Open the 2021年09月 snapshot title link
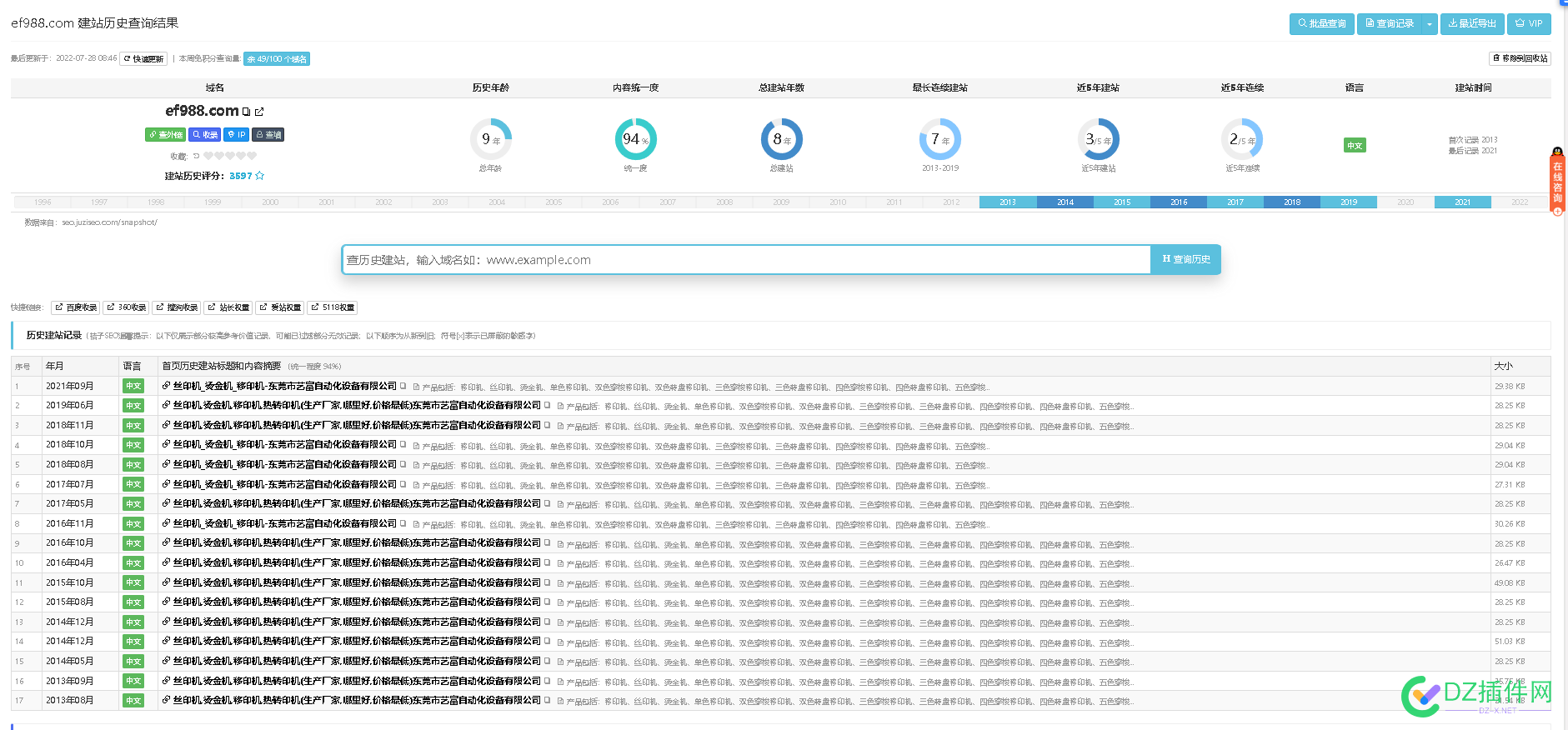The image size is (1568, 730). [284, 387]
